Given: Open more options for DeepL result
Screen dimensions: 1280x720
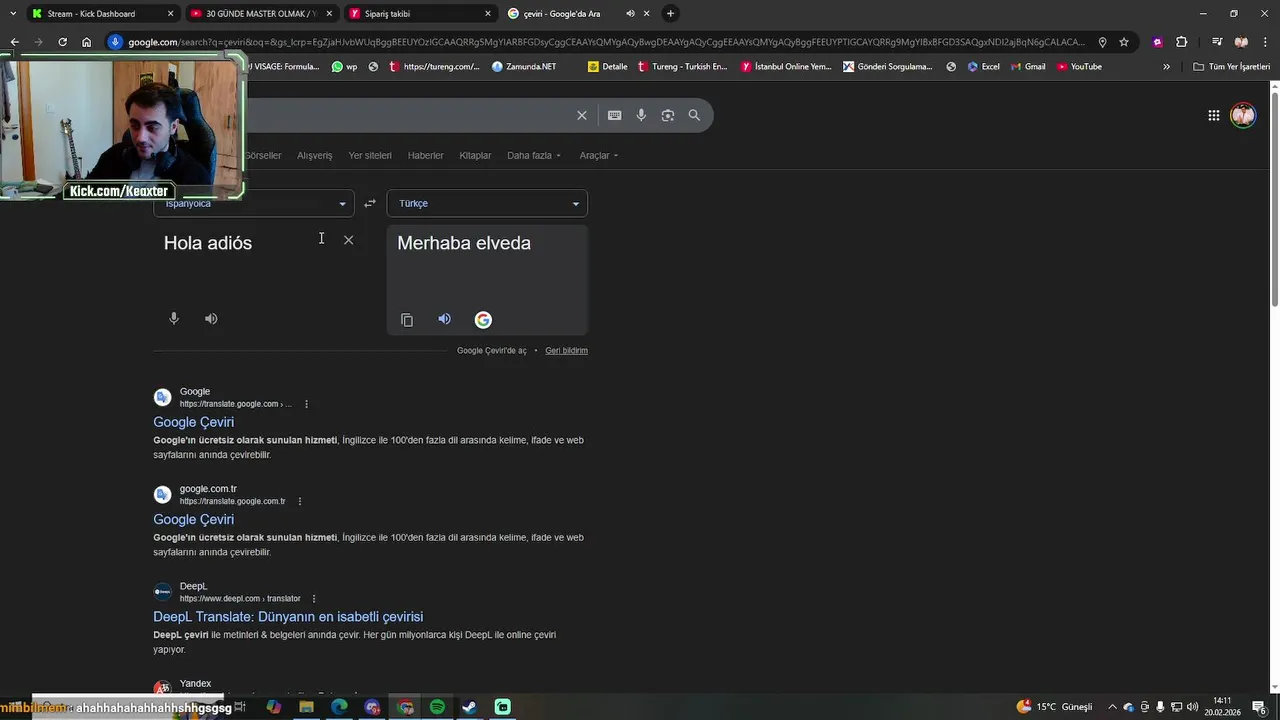Looking at the screenshot, I should pyautogui.click(x=314, y=599).
